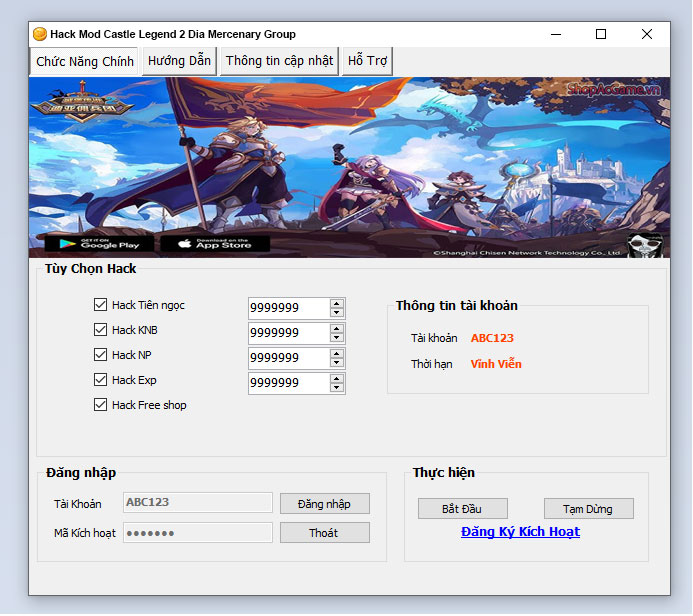Click the Hack Tiên ngọc number field
Screen dimensions: 693x616
point(289,308)
